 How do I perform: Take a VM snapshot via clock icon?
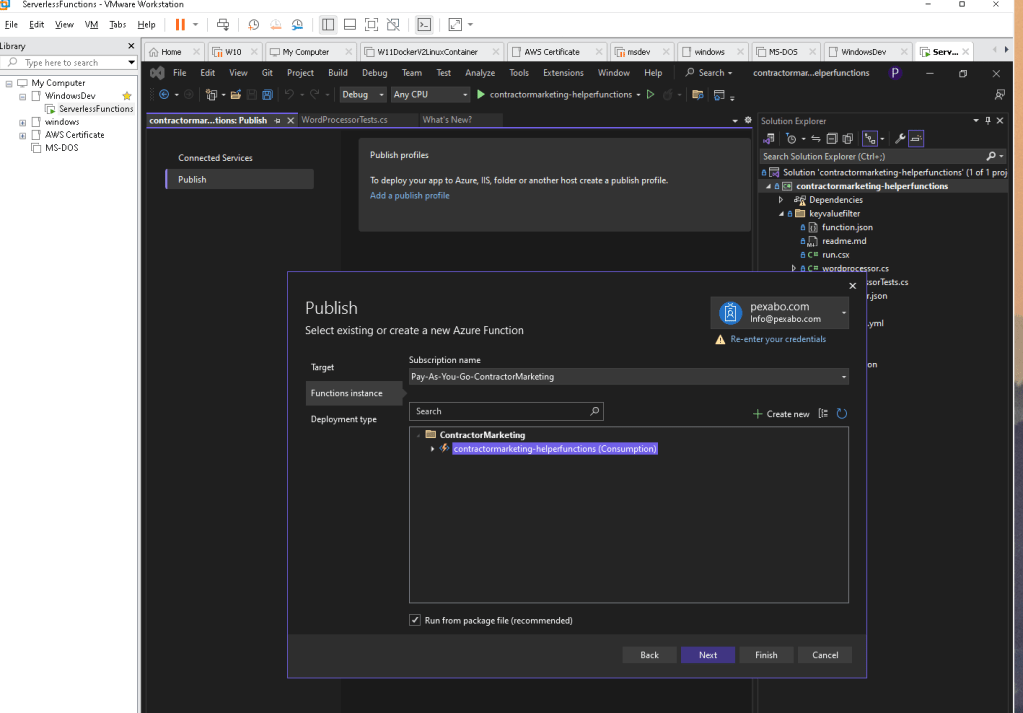coord(254,25)
